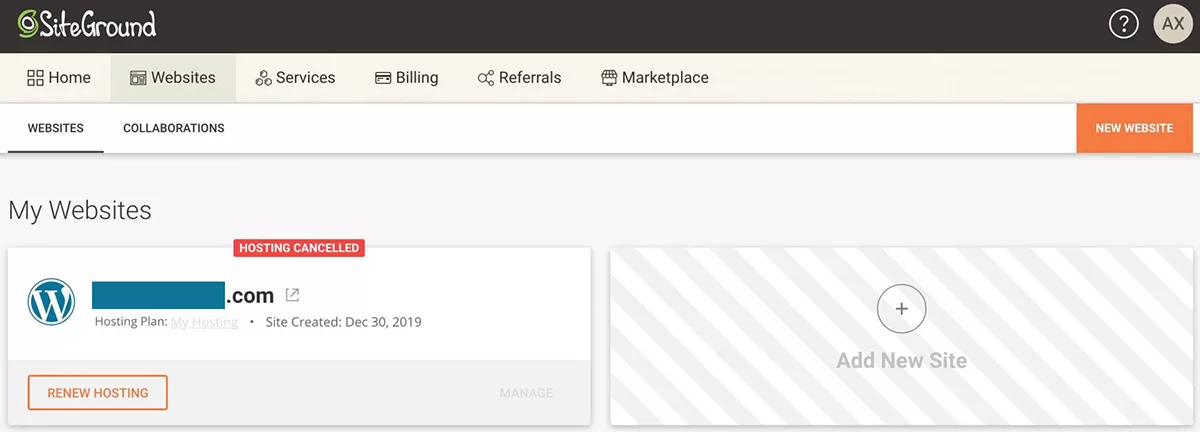Follow the My Hosting plan link

pos(204,322)
